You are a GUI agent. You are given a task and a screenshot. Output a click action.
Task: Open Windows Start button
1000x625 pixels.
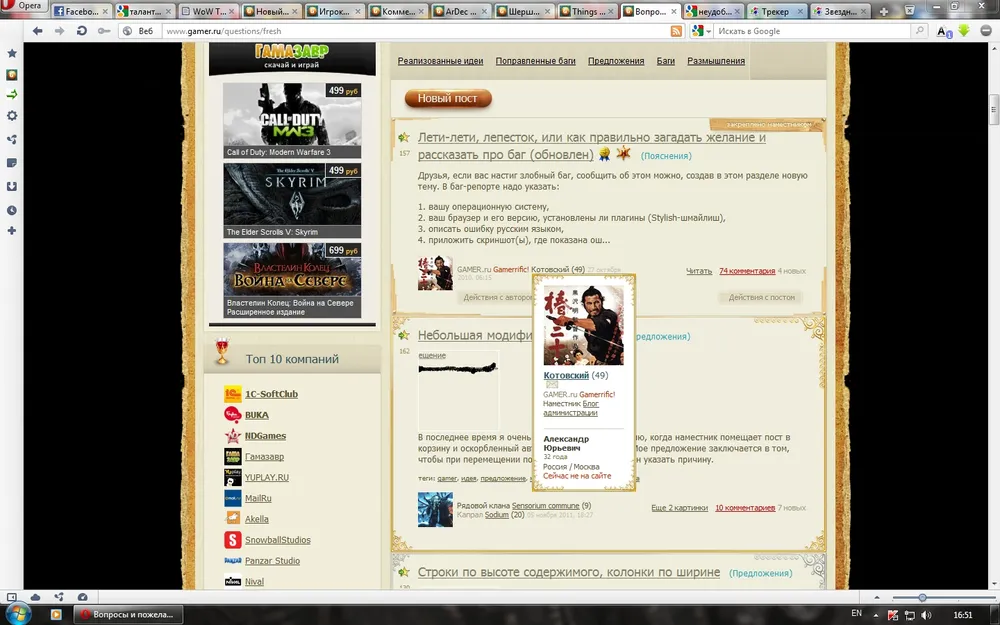[x=18, y=614]
